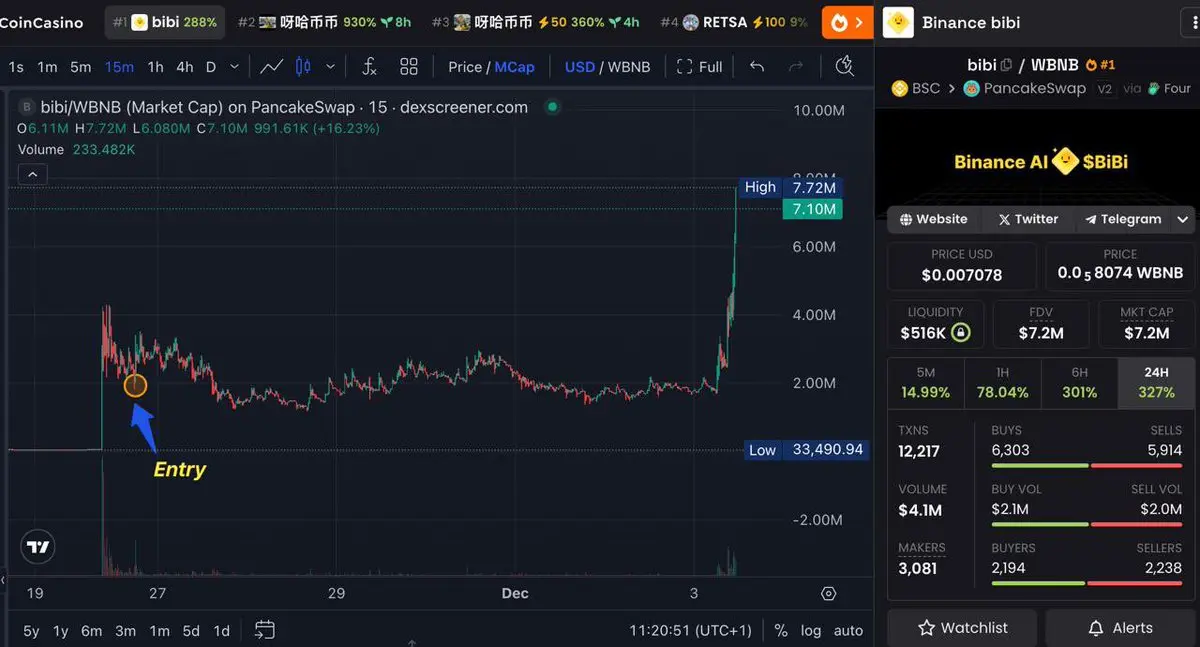Add token to Watchlist
The width and height of the screenshot is (1200, 647).
[962, 628]
